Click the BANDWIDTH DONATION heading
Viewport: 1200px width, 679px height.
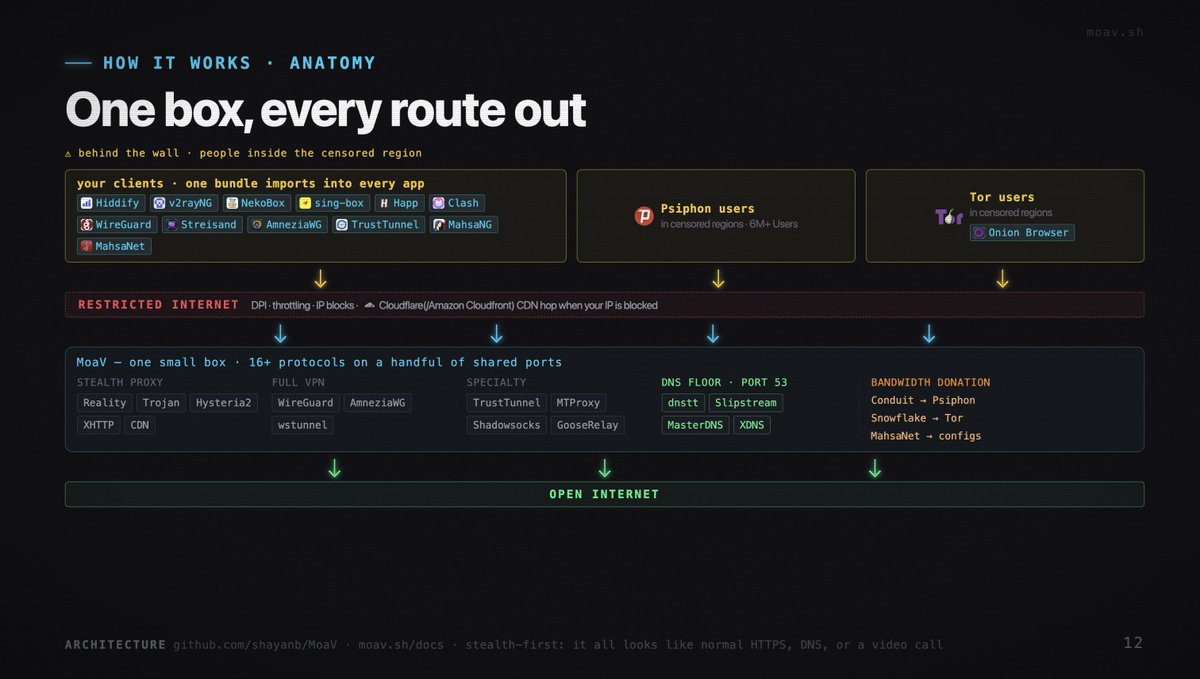930,382
